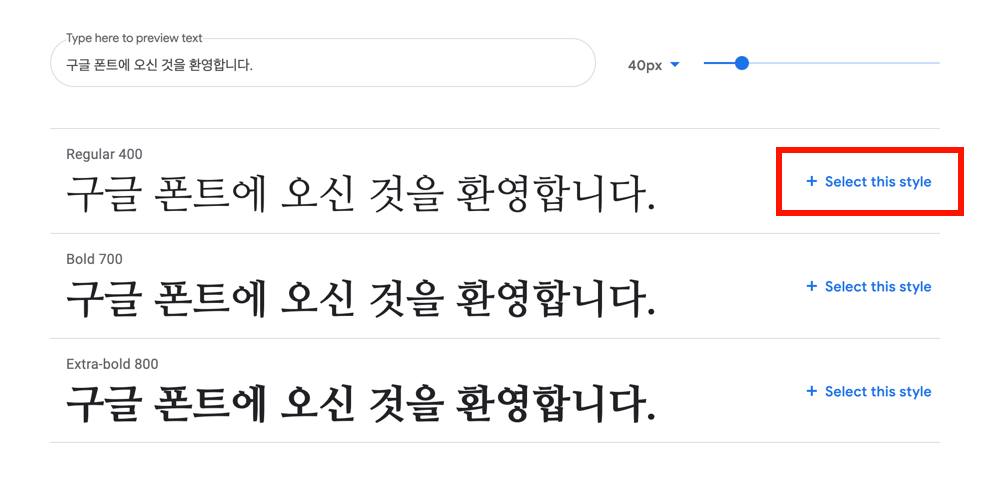Click the Bold 700 style label
This screenshot has height=480, width=1000.
click(94, 259)
